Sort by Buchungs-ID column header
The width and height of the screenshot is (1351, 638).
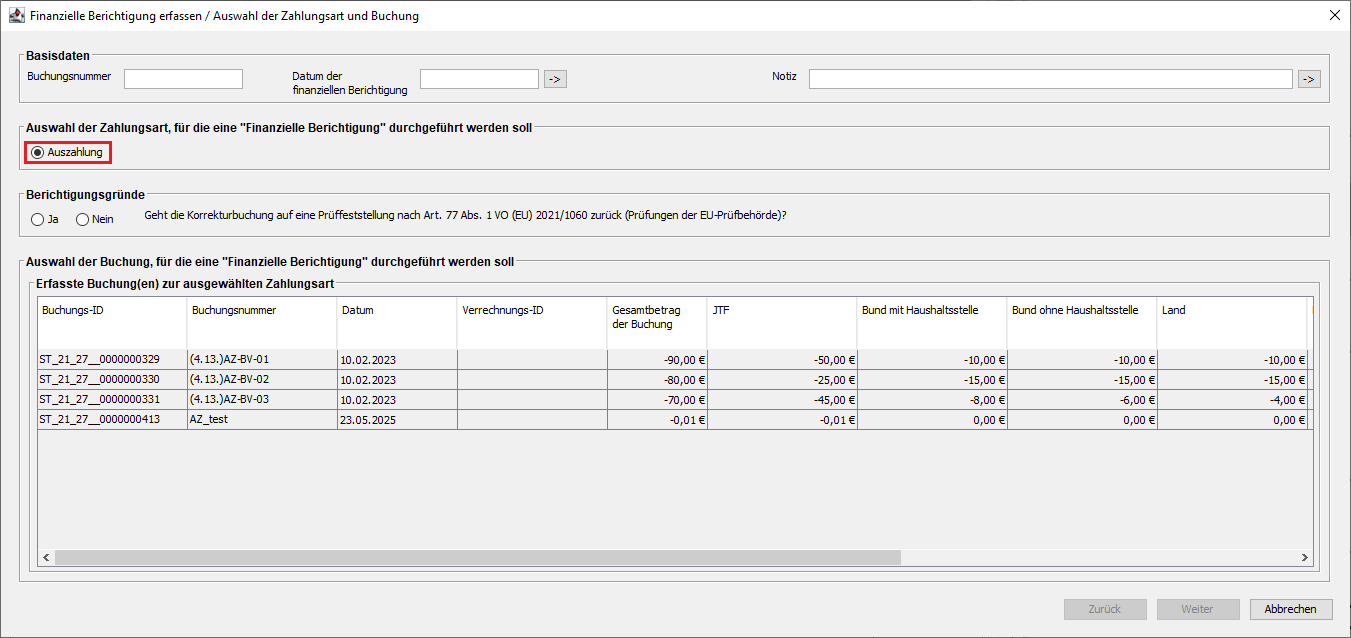(112, 311)
